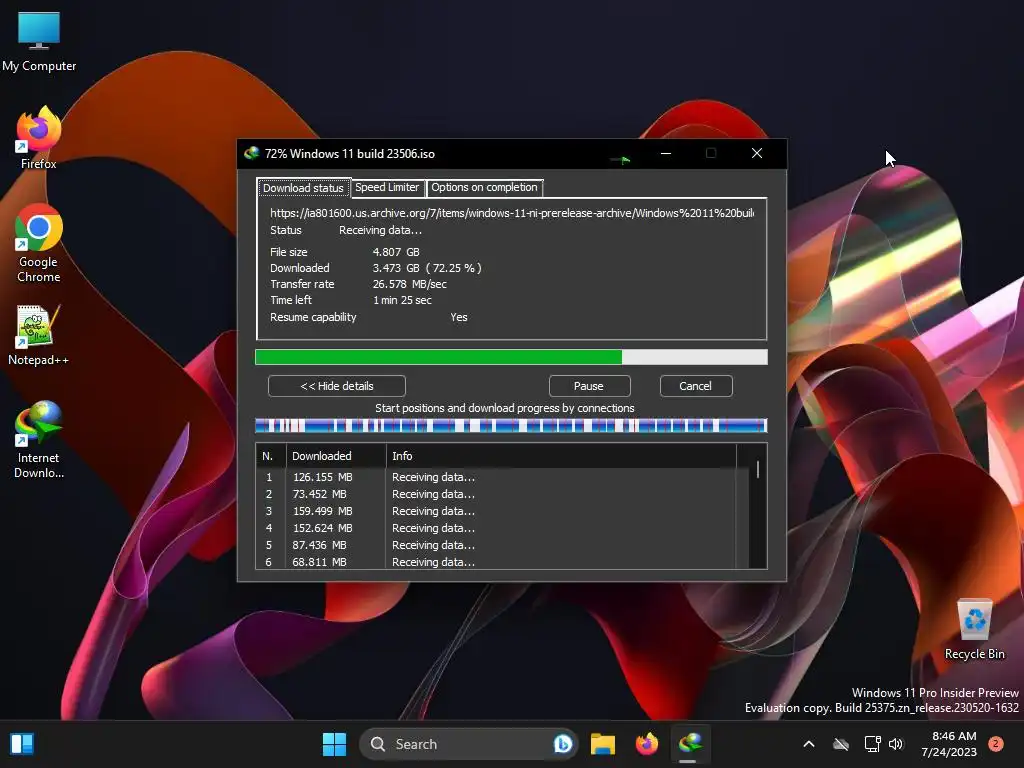Click Time left value 1 min 25 sec
The image size is (1024, 768).
click(402, 300)
